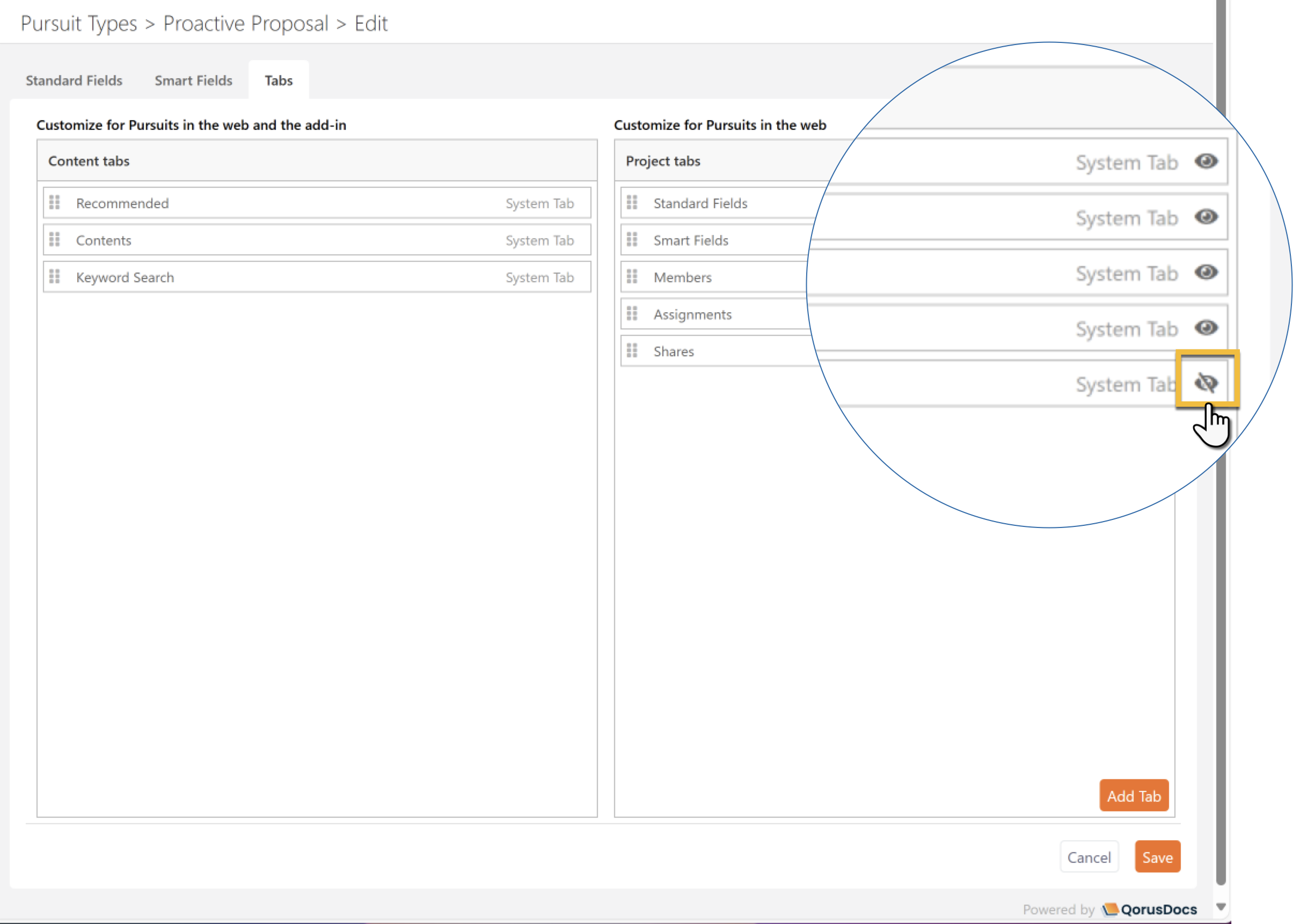Viewport: 1300px width, 924px height.
Task: Click drag handle for Standard Fields project tab
Action: (632, 202)
